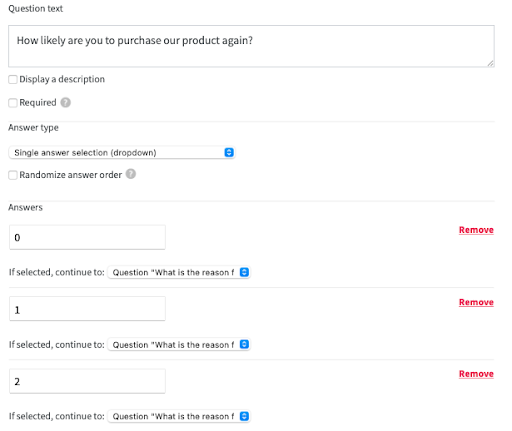Click the Display a description label text

click(x=62, y=79)
